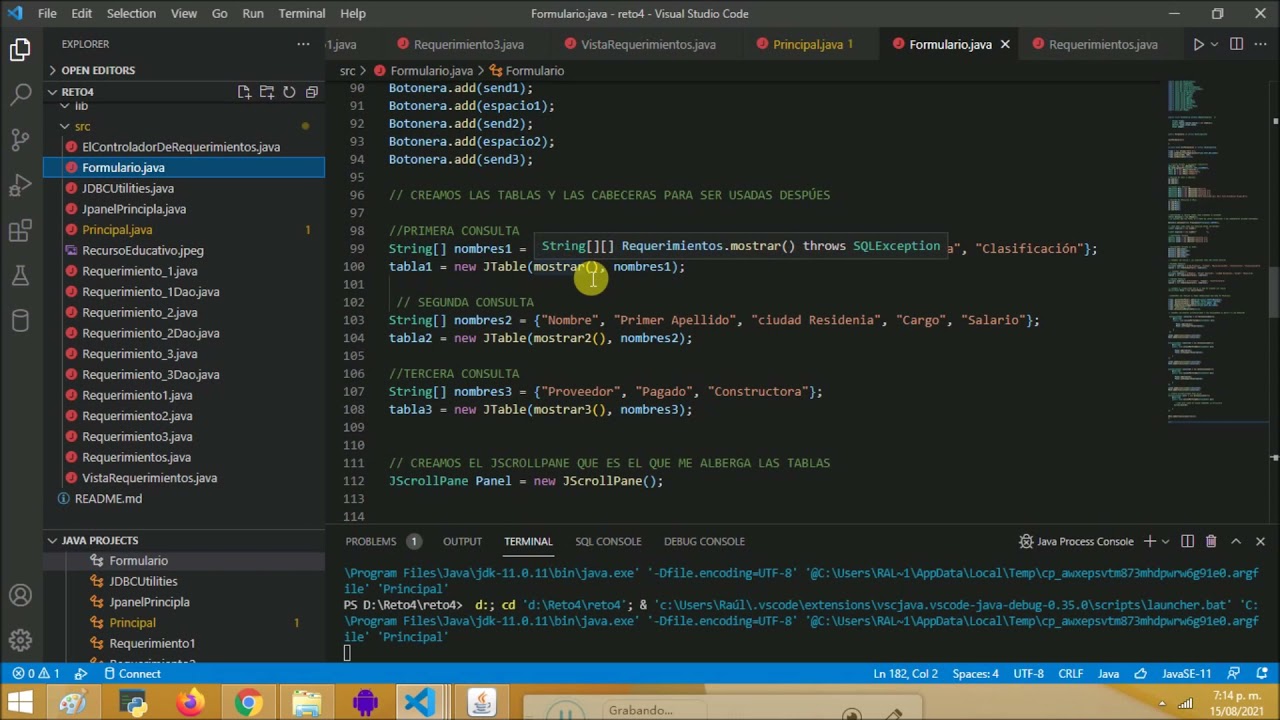Screen dimensions: 1280x720
Task: Open Firefox from the taskbar
Action: [x=190, y=703]
